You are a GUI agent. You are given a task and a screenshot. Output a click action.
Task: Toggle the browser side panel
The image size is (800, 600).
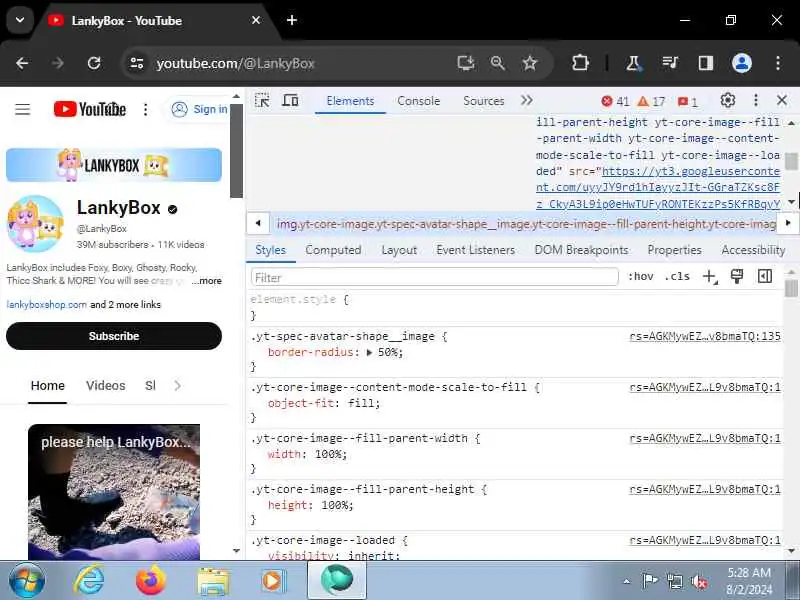[x=706, y=63]
